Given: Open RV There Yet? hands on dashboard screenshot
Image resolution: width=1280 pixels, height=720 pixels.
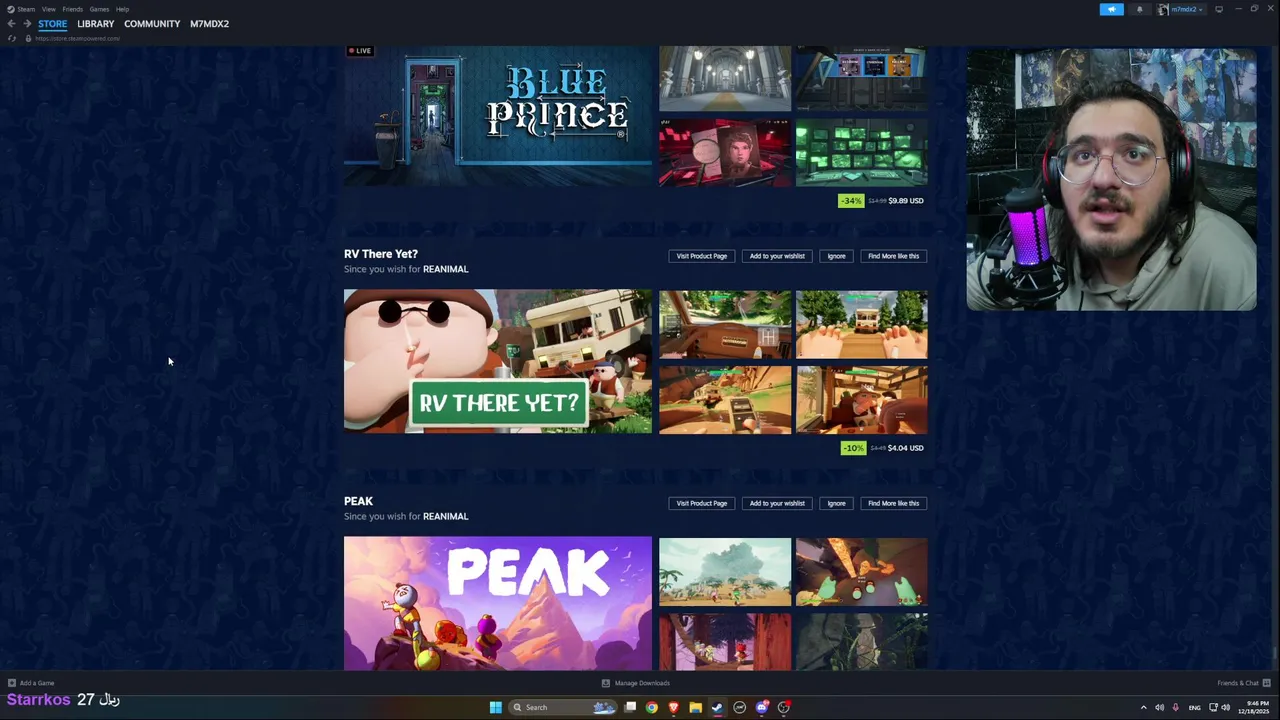Looking at the screenshot, I should [862, 325].
